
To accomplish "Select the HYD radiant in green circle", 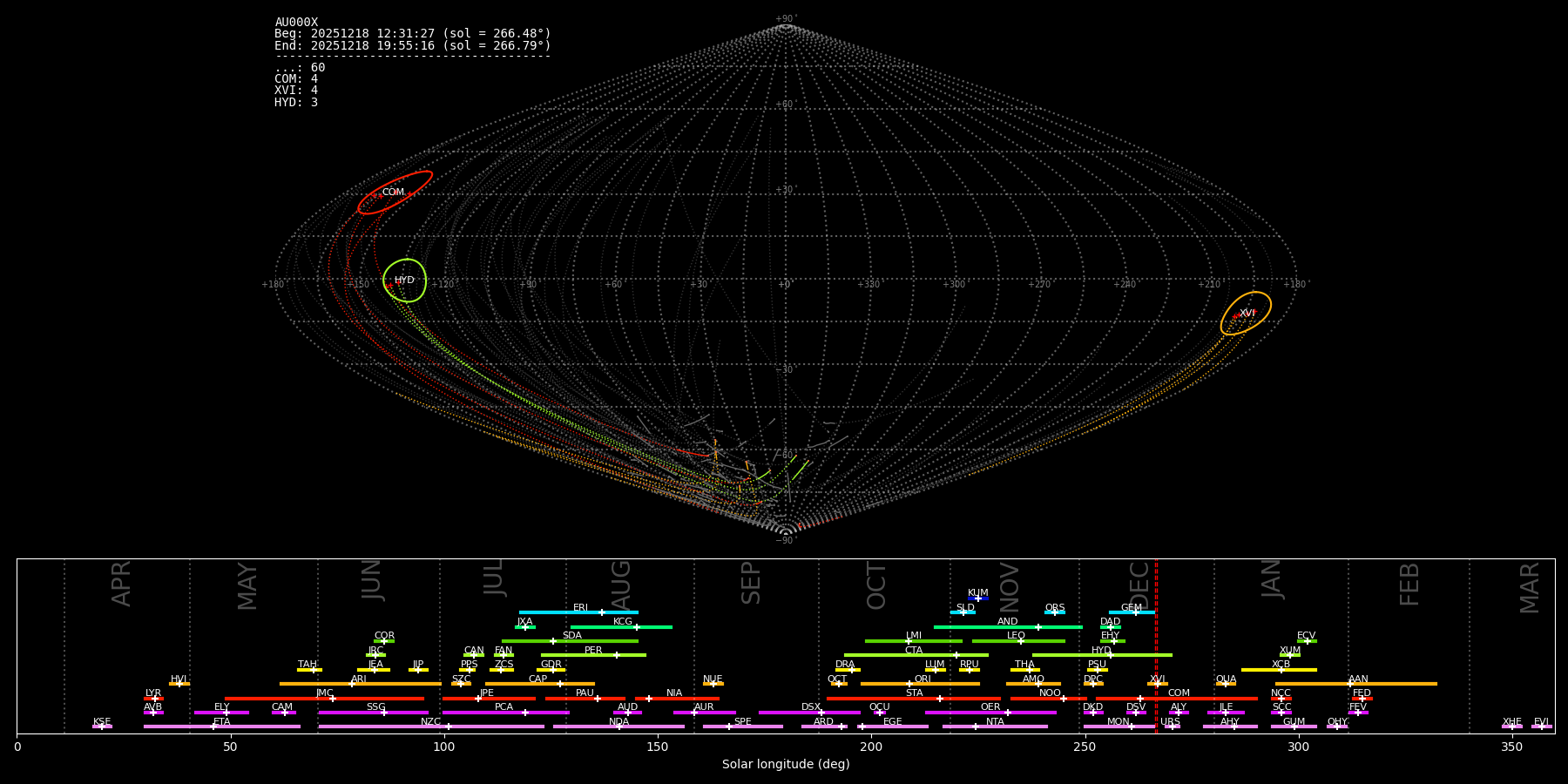I will [404, 280].
